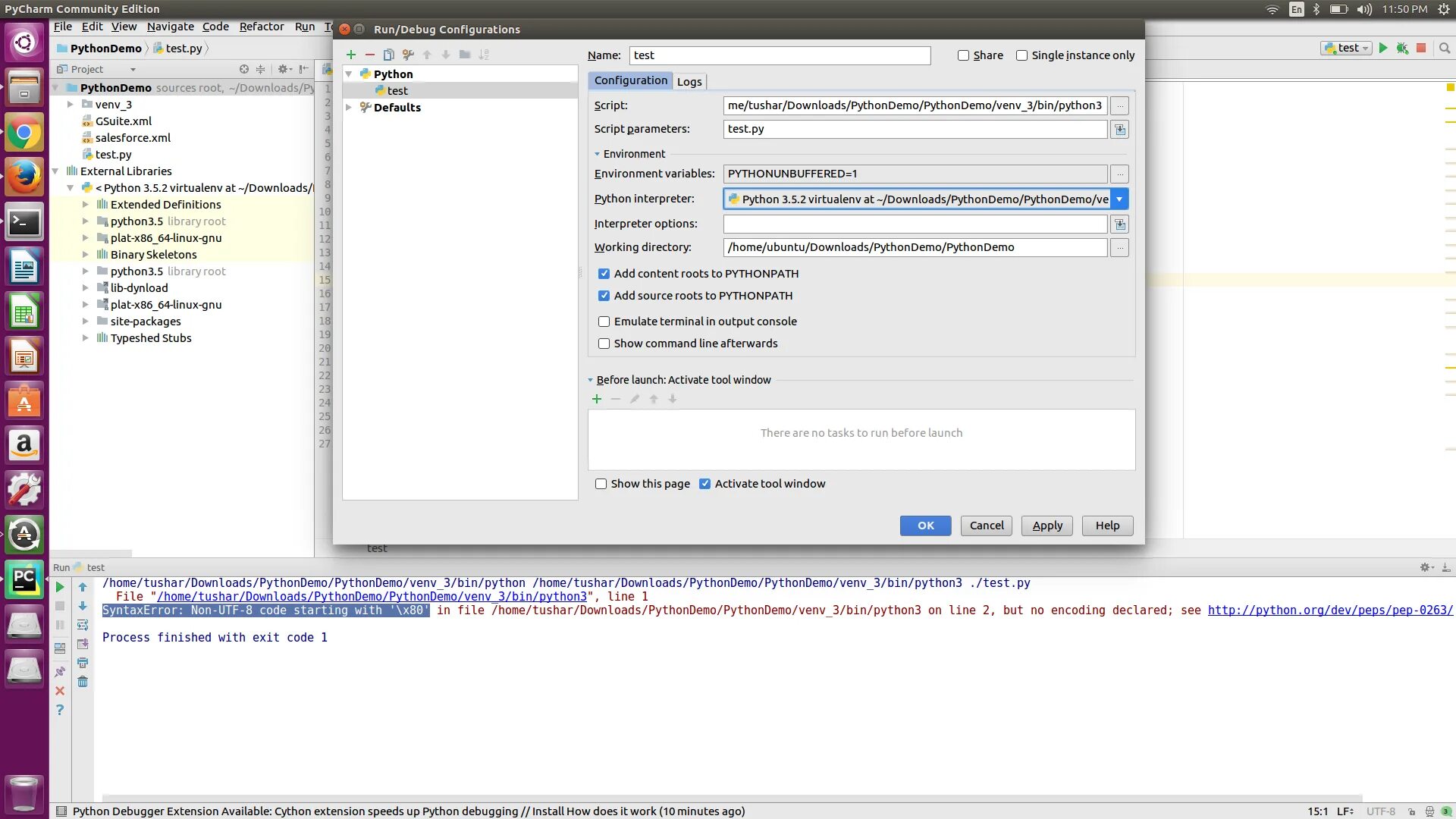1456x819 pixels.
Task: Toggle Emulate terminal in output console
Action: coord(604,321)
